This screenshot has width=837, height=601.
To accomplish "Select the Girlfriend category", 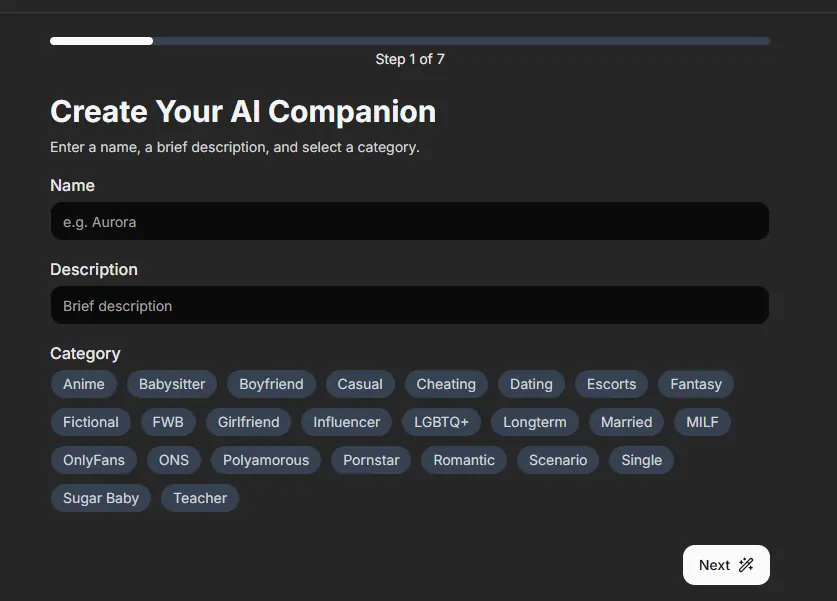I will [249, 422].
